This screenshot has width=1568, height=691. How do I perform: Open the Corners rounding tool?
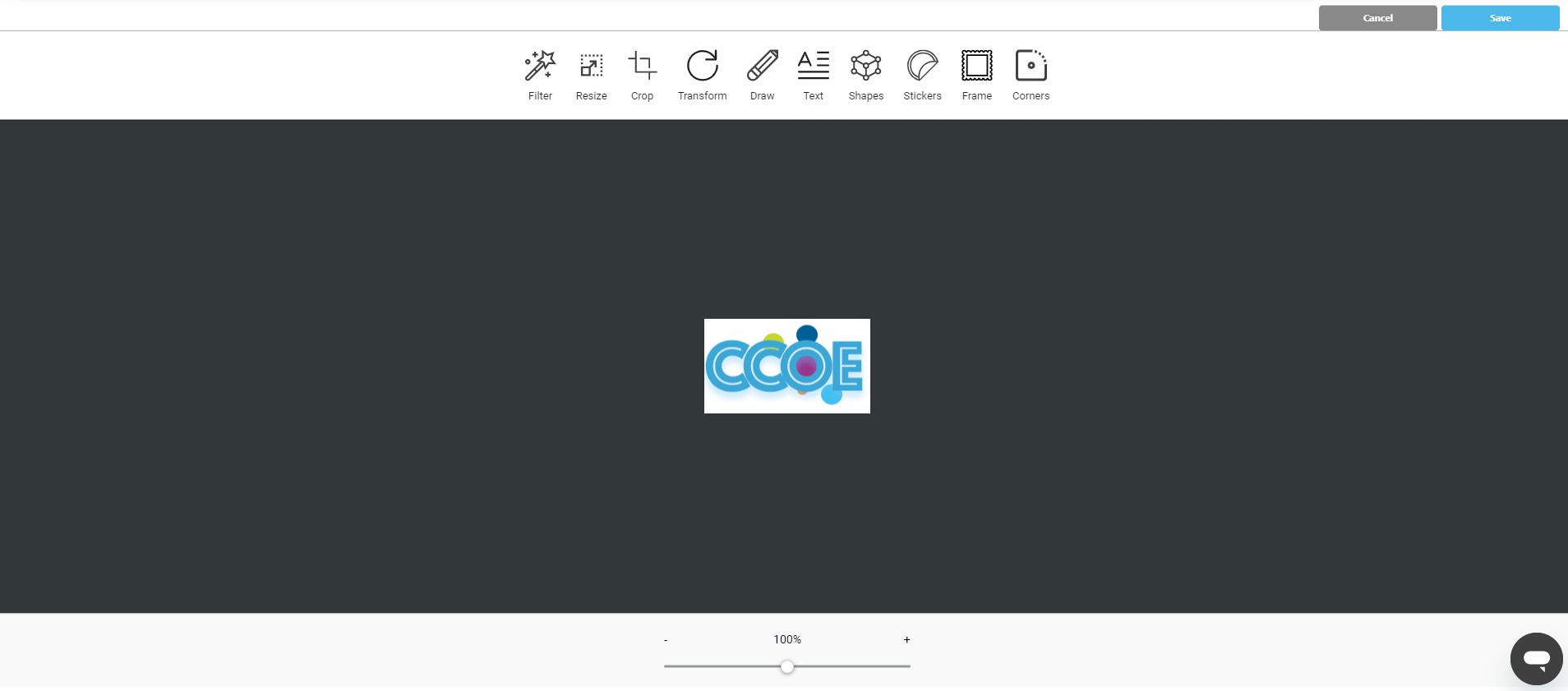tap(1031, 75)
